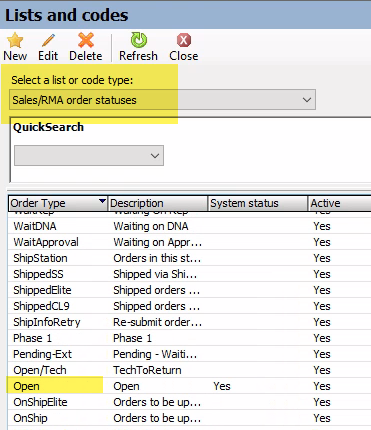This screenshot has width=371, height=430.
Task: Click the Description column header
Action: (x=158, y=203)
